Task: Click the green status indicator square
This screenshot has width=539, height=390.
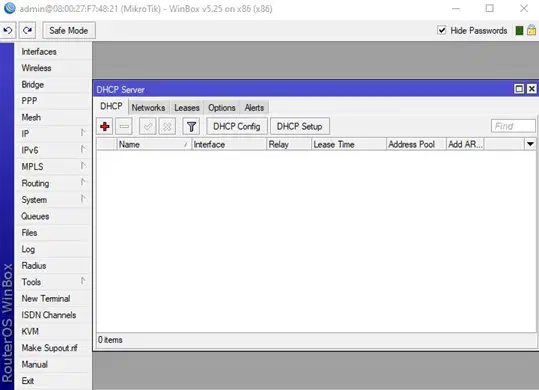Action: coord(519,31)
